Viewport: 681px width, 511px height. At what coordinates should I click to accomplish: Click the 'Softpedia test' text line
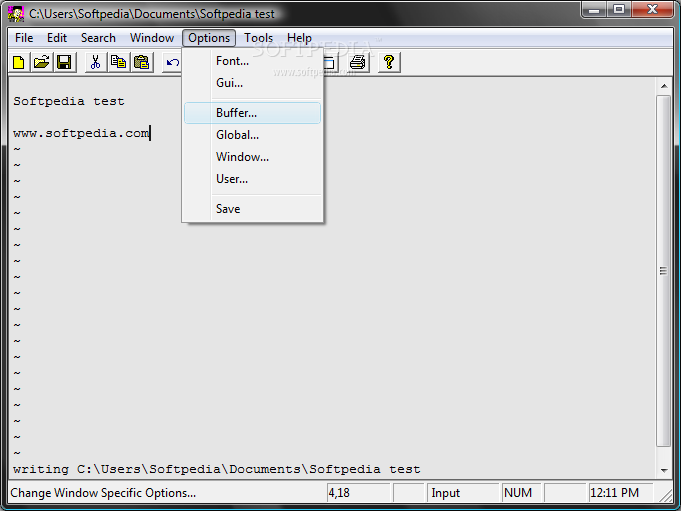click(69, 102)
